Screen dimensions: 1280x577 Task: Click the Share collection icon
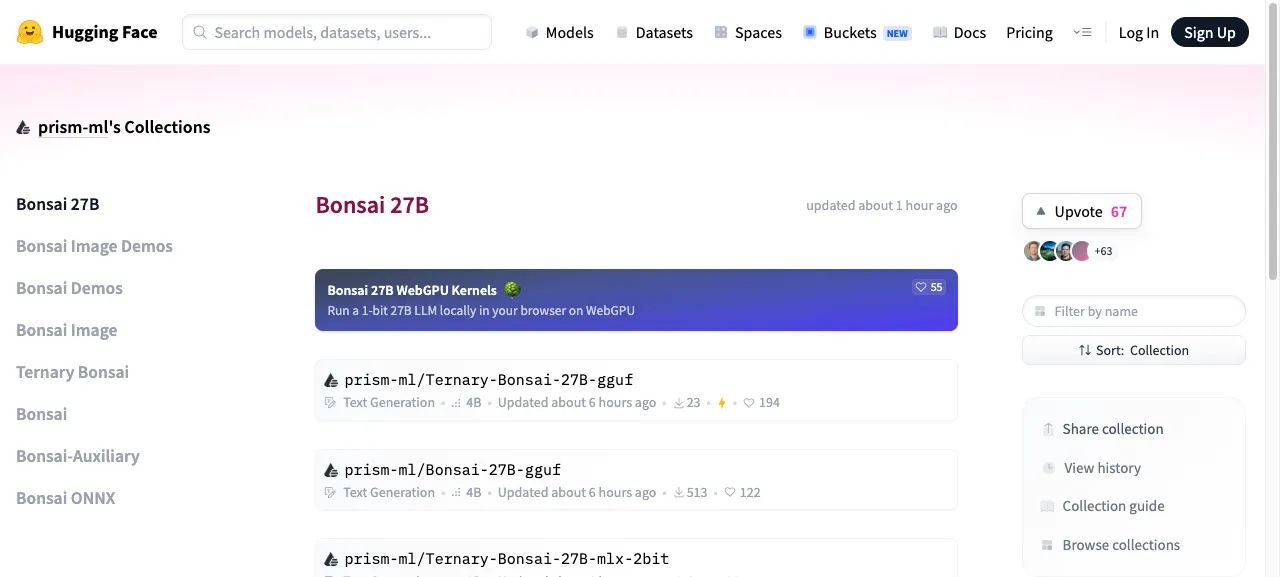point(1048,429)
